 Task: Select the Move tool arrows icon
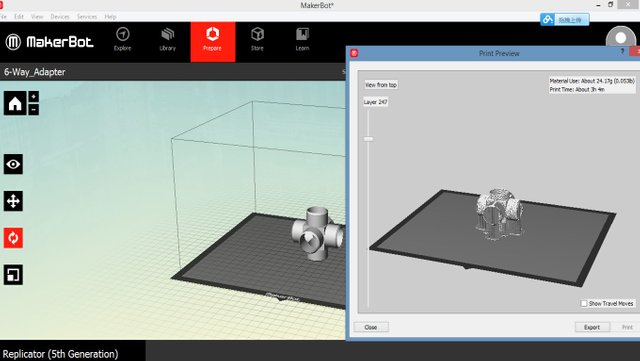tap(13, 201)
